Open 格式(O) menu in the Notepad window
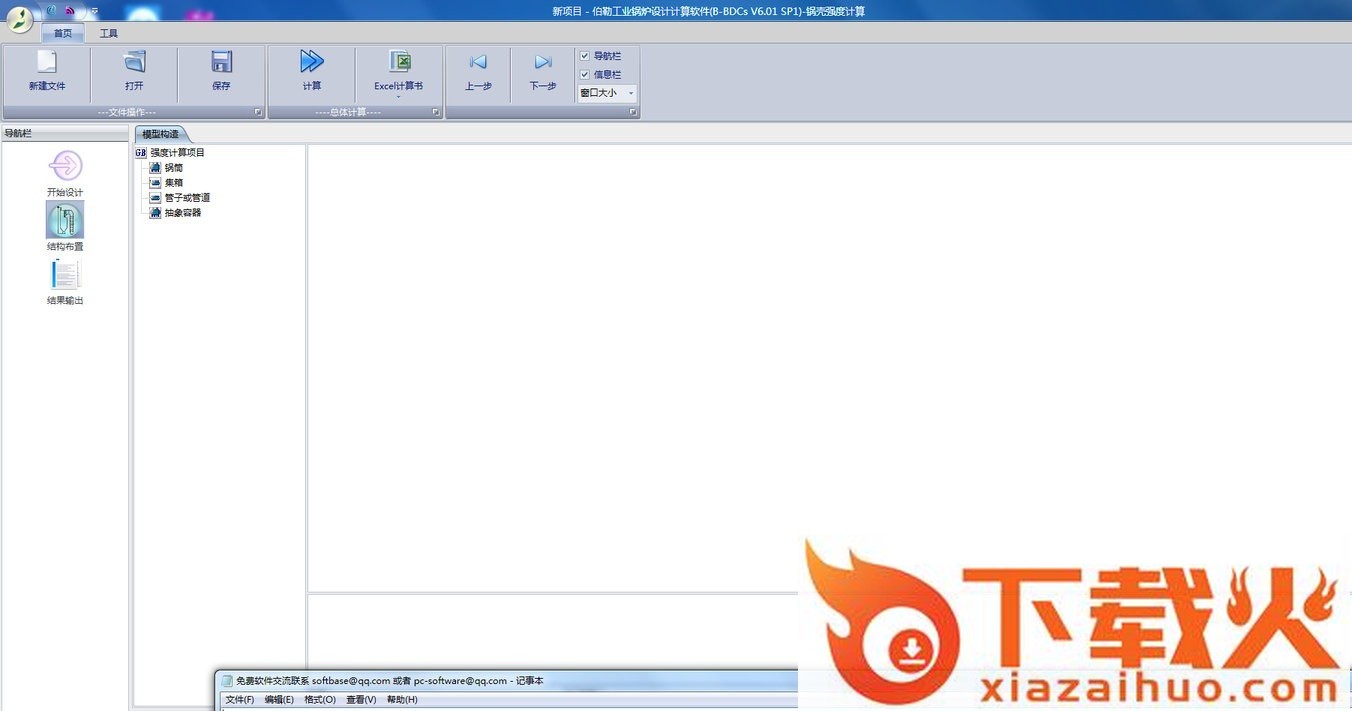Image resolution: width=1352 pixels, height=711 pixels. (320, 700)
